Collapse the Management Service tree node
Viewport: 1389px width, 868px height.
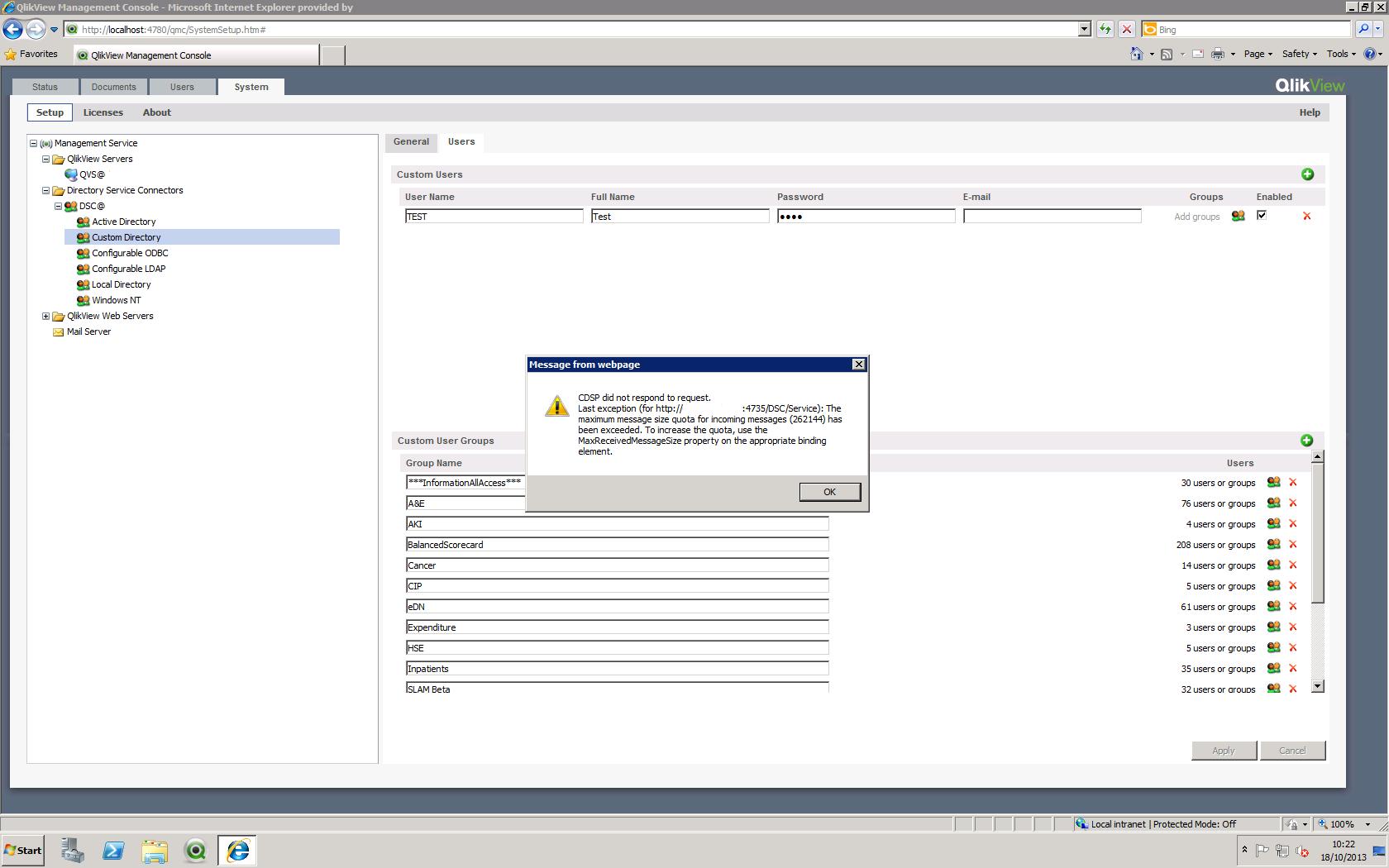pos(34,143)
